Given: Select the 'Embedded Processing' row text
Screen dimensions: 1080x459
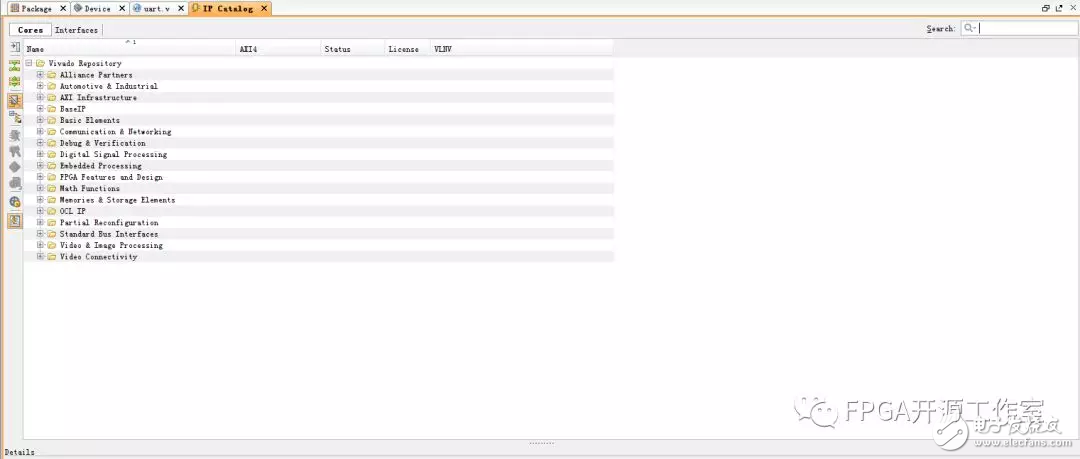Looking at the screenshot, I should point(101,166).
